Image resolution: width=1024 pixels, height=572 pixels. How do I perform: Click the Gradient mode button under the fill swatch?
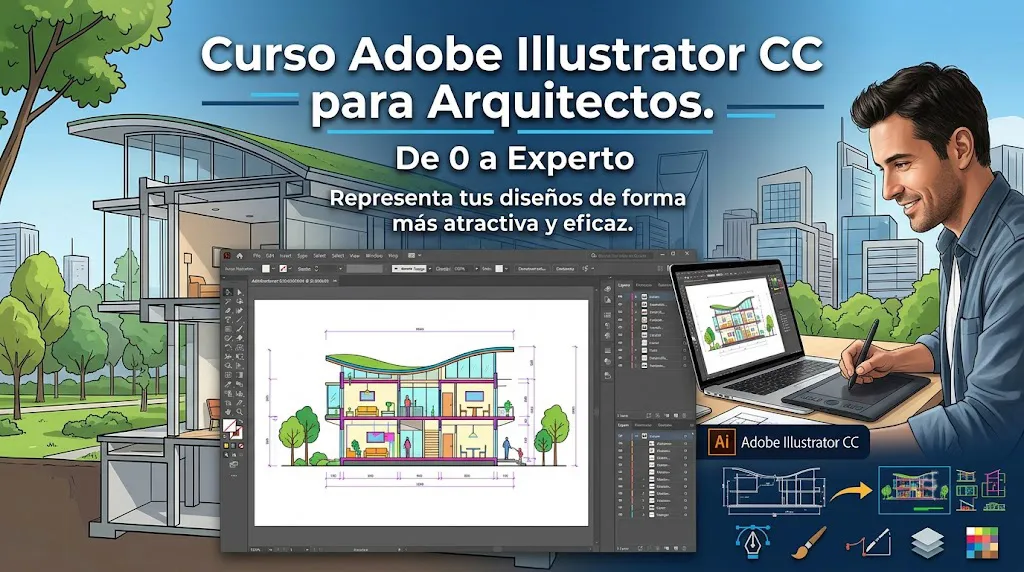pos(233,445)
